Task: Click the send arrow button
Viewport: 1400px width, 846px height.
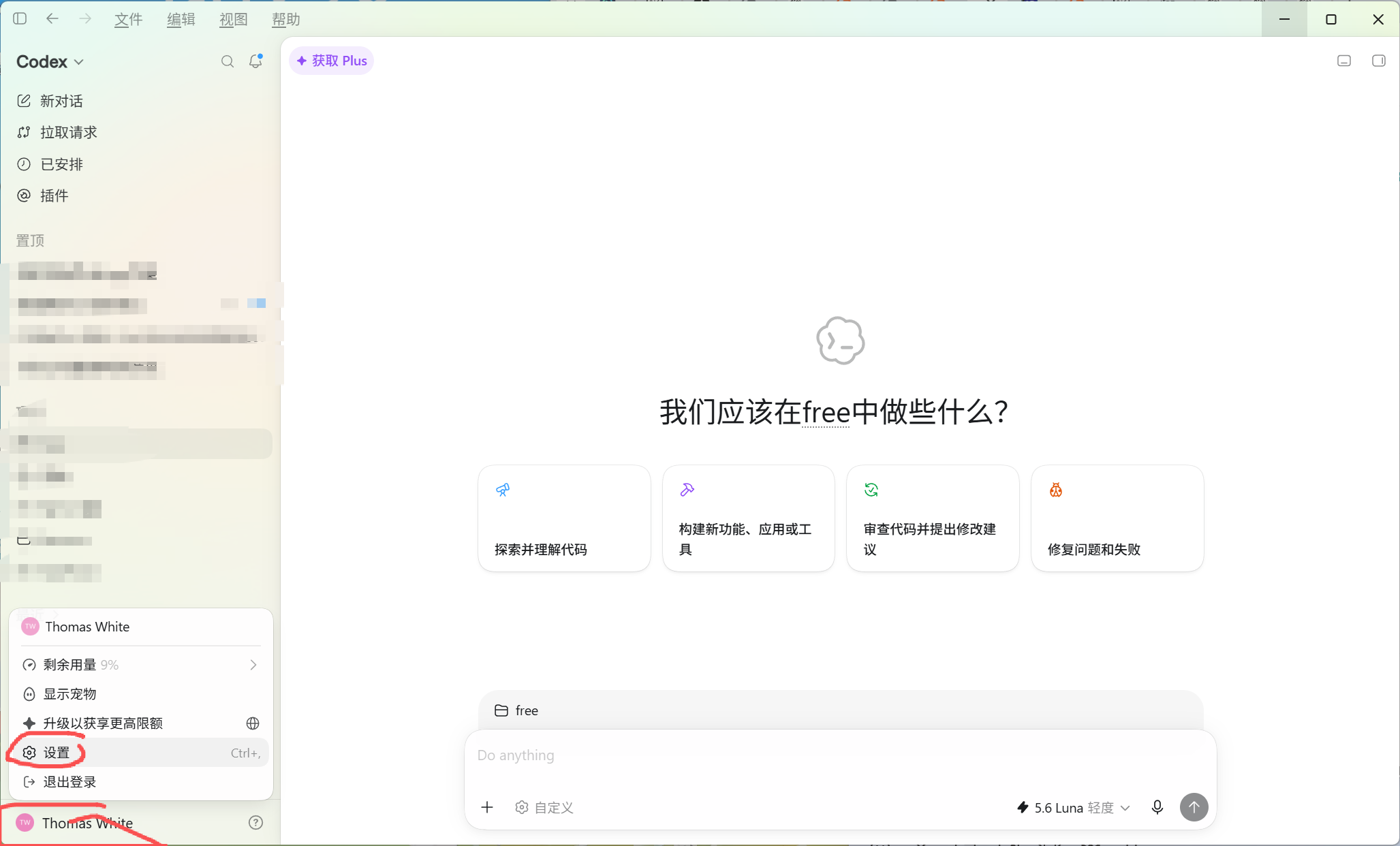Action: (x=1194, y=807)
